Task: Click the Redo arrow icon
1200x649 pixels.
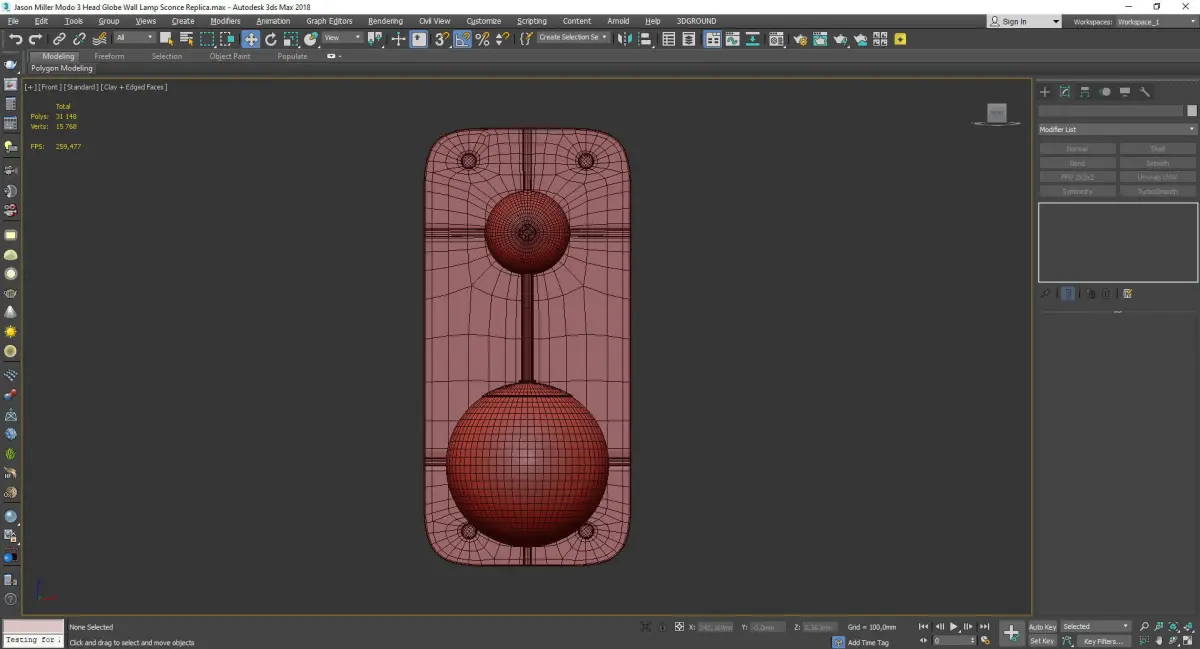Action: (35, 39)
